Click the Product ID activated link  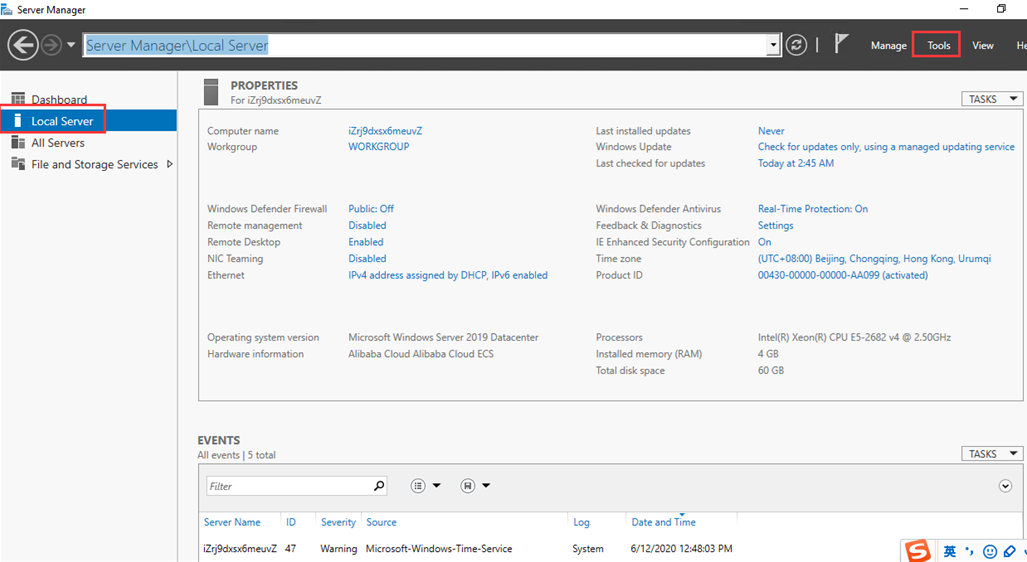pyautogui.click(x=843, y=275)
